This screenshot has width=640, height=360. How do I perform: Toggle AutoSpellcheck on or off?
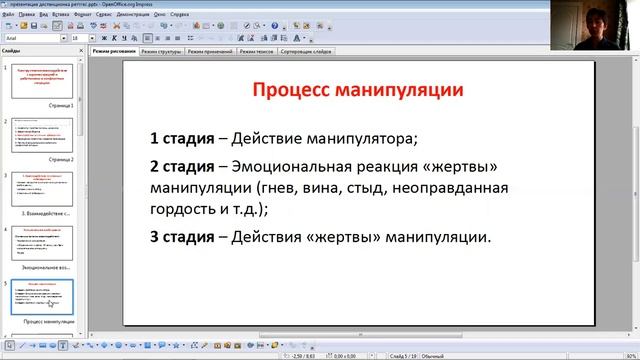tap(104, 26)
